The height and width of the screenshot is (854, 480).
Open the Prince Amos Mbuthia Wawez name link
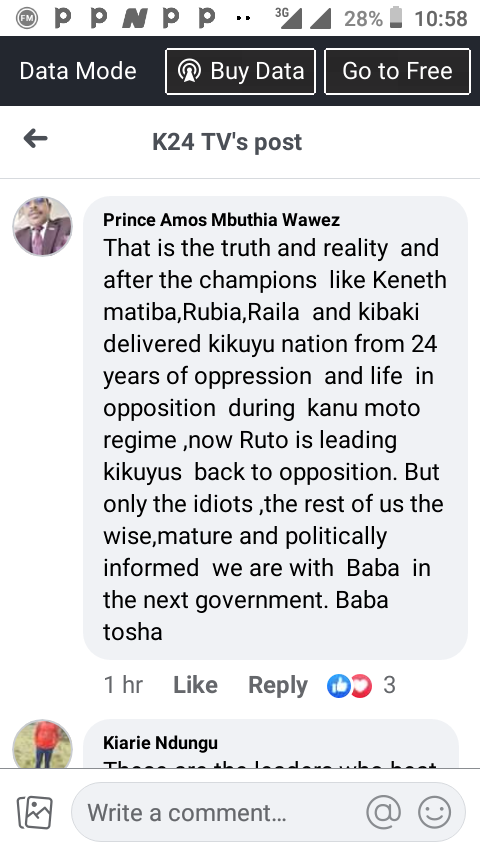coord(221,219)
